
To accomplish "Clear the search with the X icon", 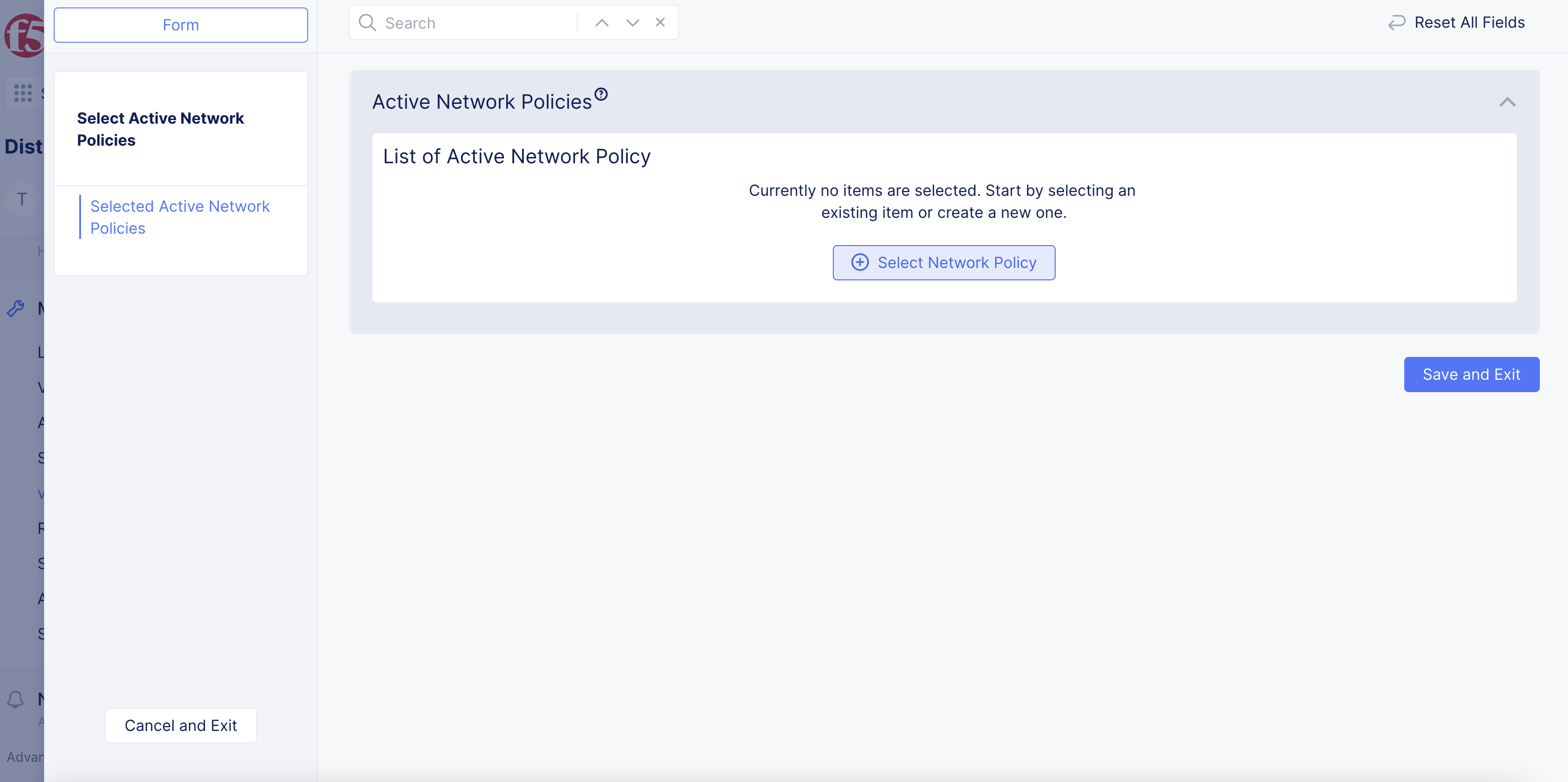I will point(660,22).
